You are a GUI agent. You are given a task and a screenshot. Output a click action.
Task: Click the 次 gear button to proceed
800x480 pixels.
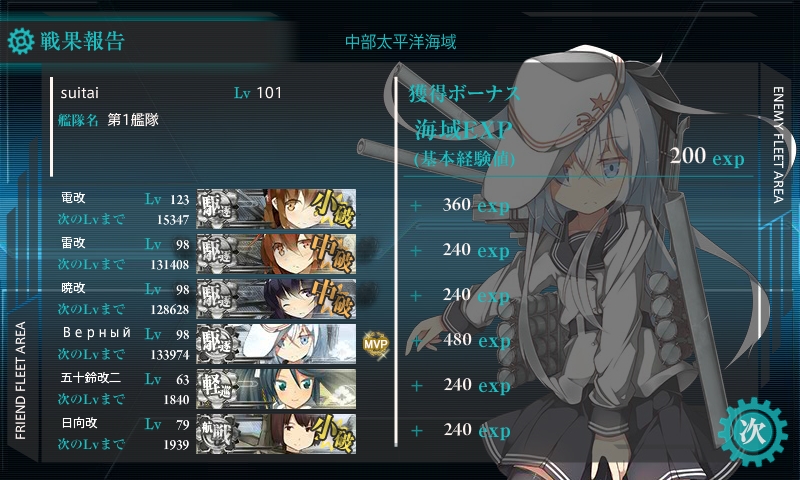click(753, 432)
